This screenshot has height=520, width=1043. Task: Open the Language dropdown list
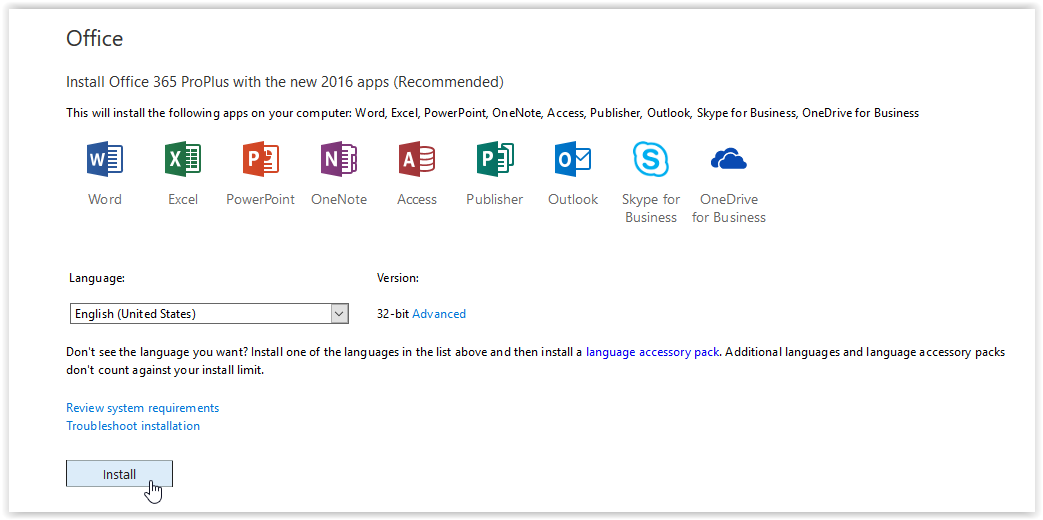tap(209, 313)
